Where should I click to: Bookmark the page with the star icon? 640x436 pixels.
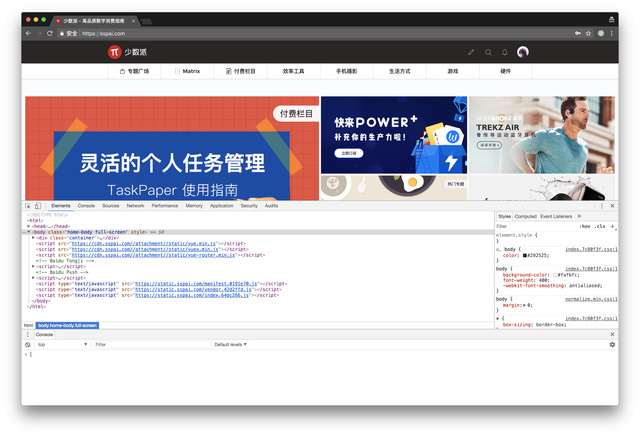click(589, 33)
